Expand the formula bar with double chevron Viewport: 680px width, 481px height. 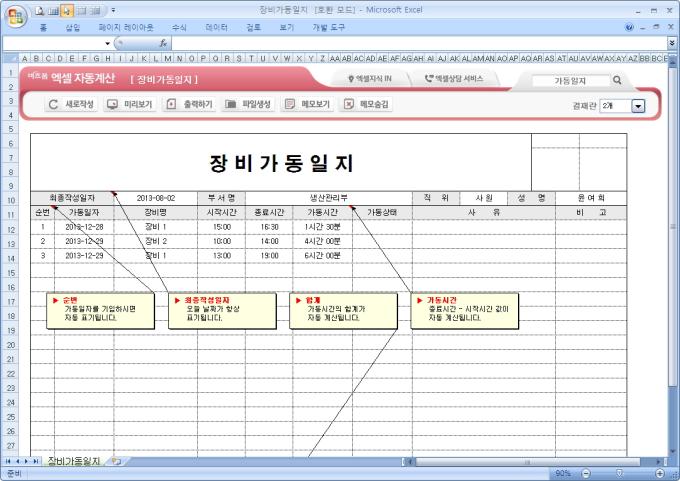(x=672, y=43)
